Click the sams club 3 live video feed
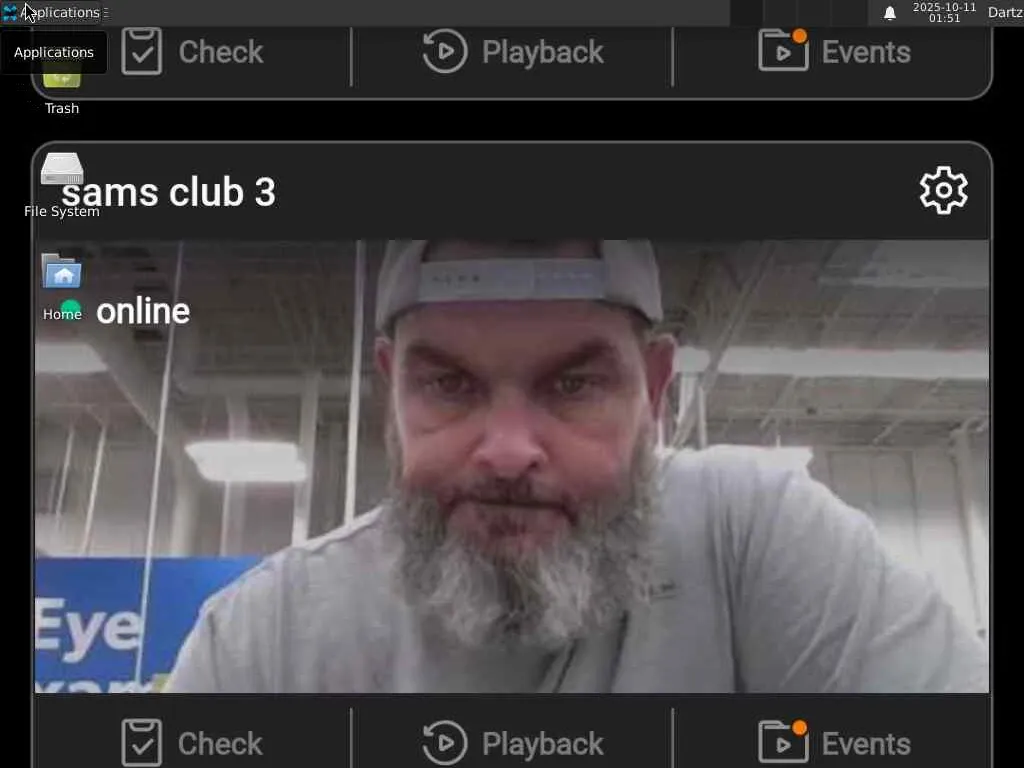 (x=512, y=466)
